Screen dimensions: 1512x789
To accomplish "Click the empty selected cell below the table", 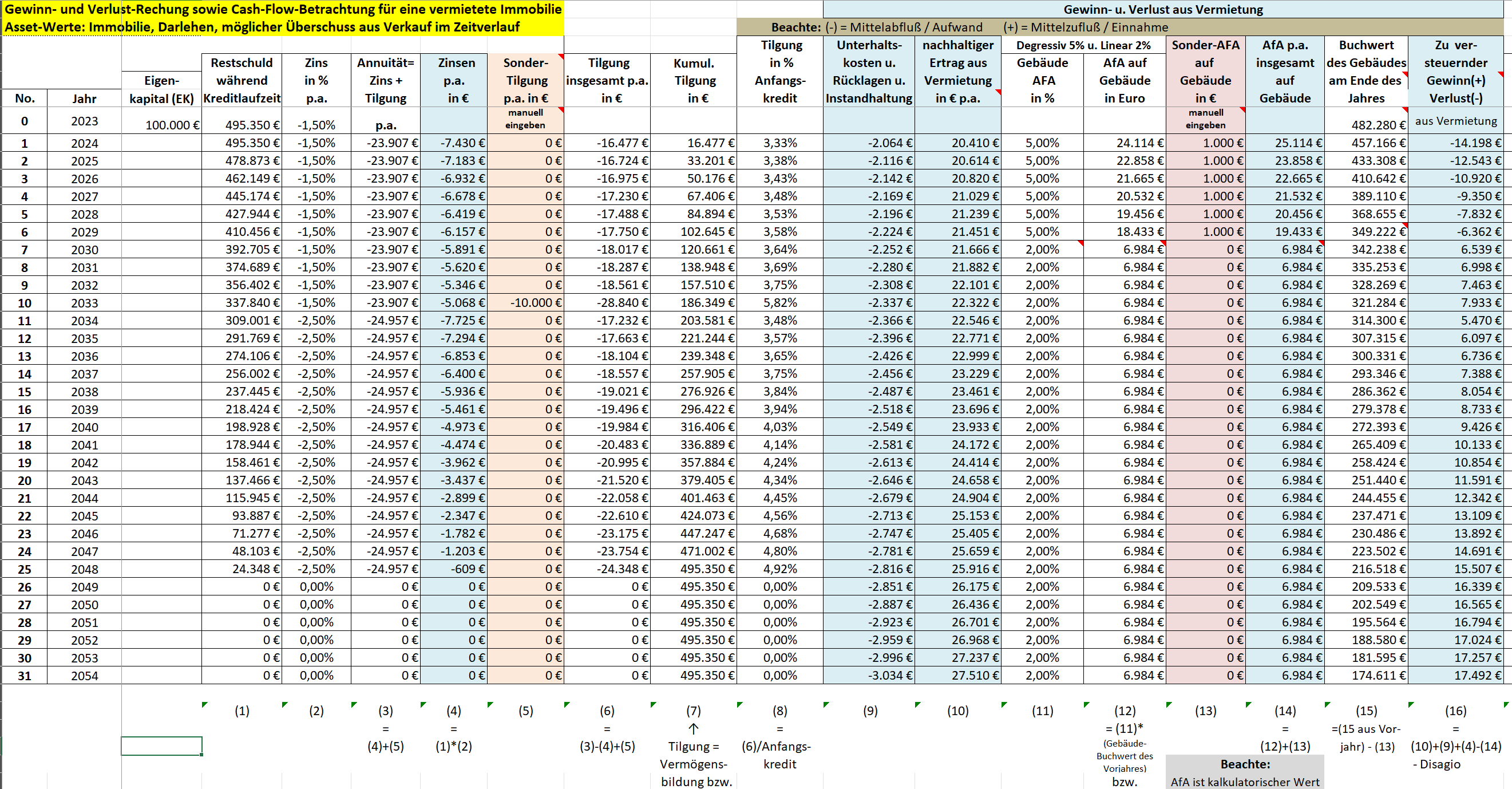I will (161, 745).
